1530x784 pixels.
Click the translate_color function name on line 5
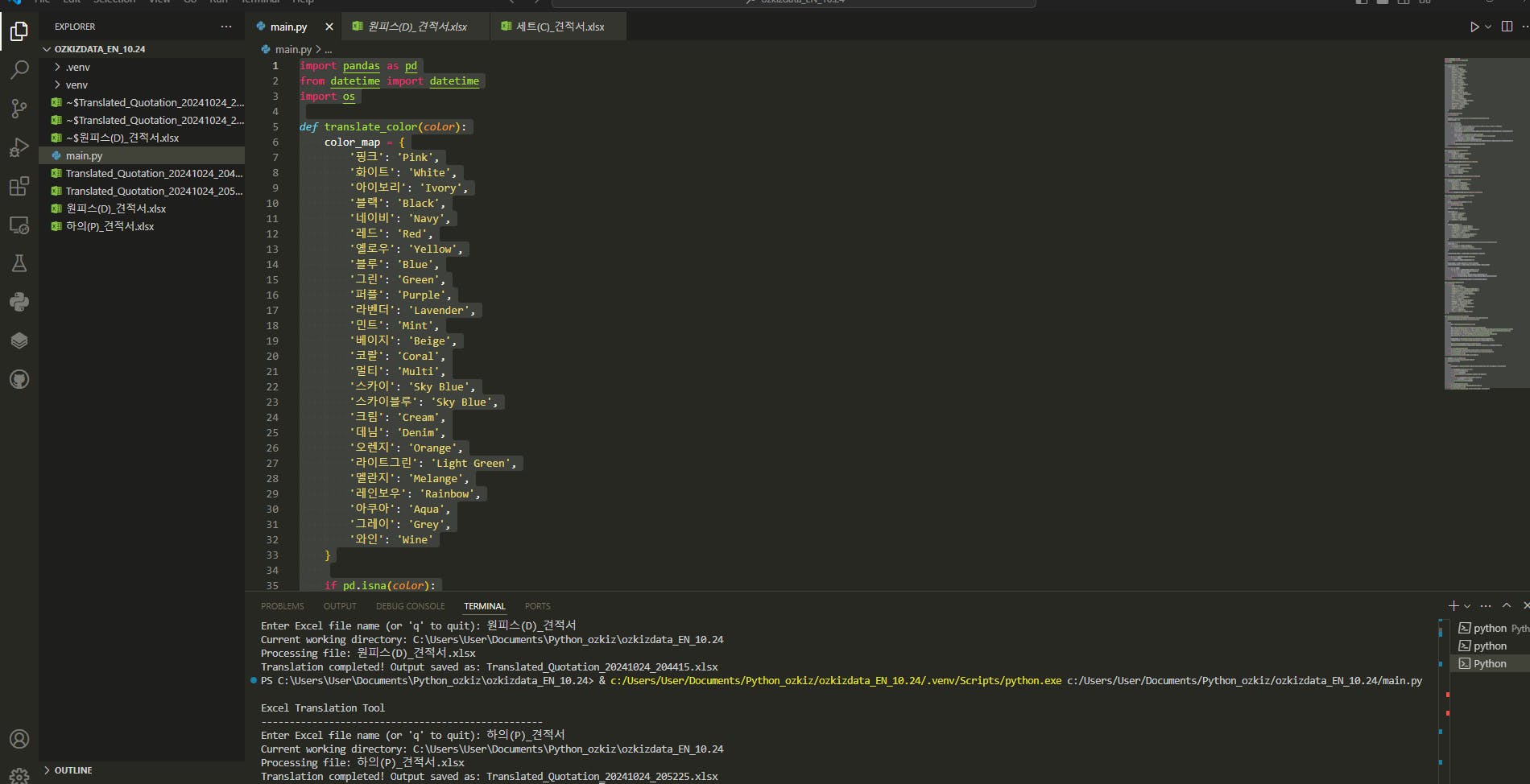(x=371, y=127)
